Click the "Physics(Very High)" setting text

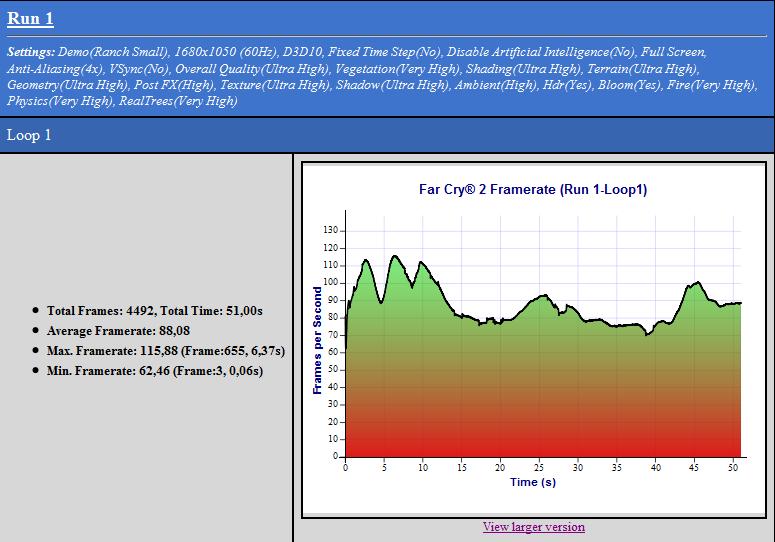click(60, 101)
